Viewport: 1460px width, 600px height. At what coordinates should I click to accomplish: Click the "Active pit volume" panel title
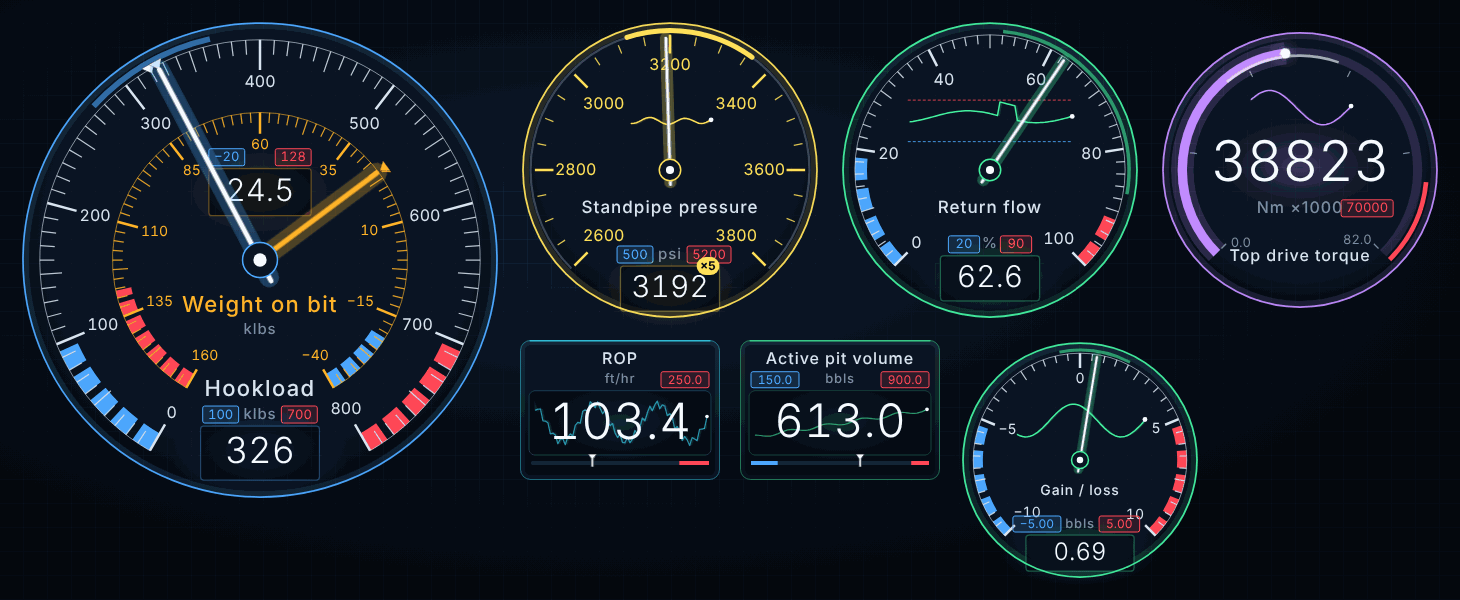tap(840, 358)
